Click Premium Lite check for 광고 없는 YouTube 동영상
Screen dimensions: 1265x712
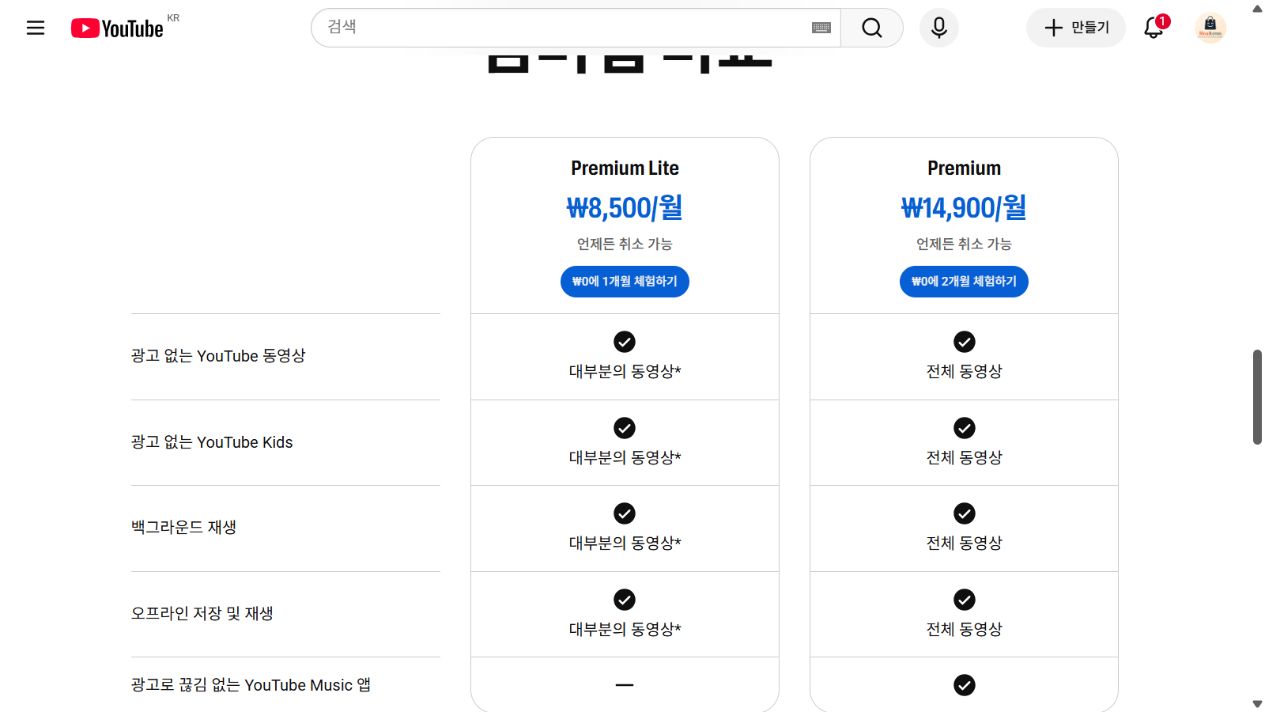point(625,342)
